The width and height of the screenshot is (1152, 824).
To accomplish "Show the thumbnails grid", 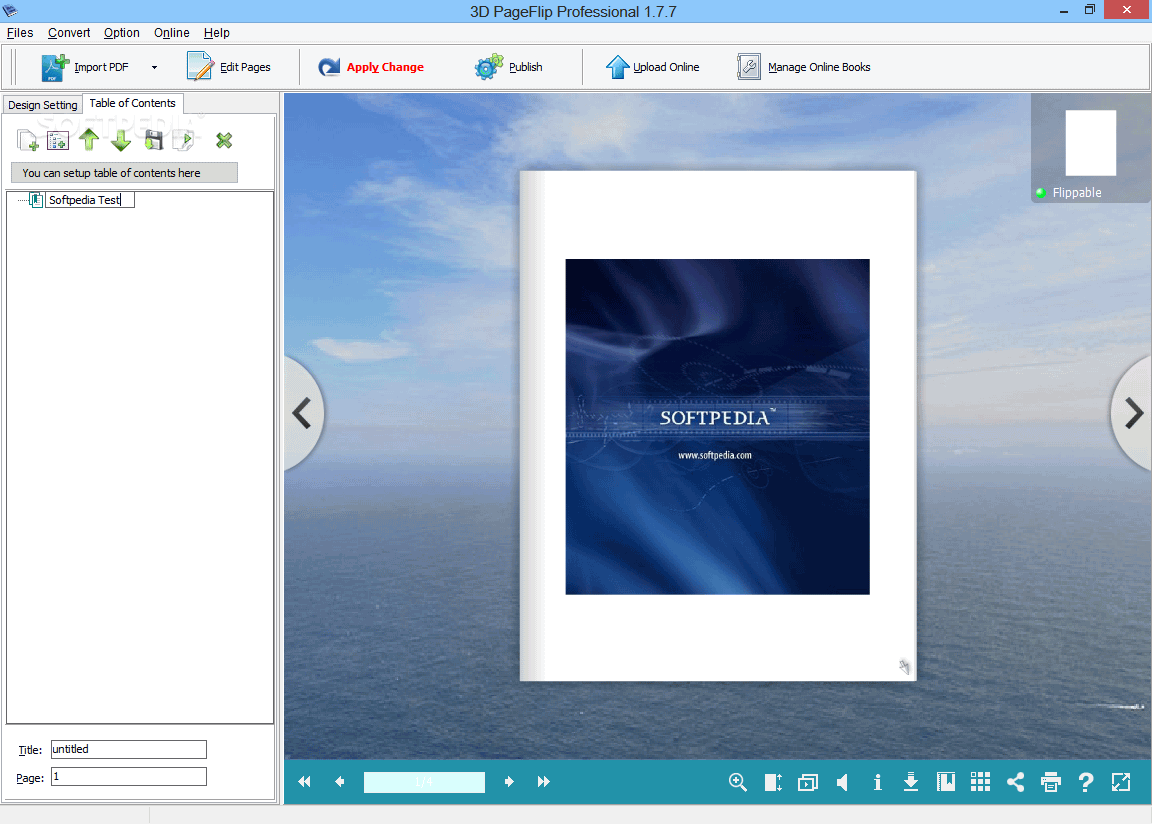I will point(981,782).
